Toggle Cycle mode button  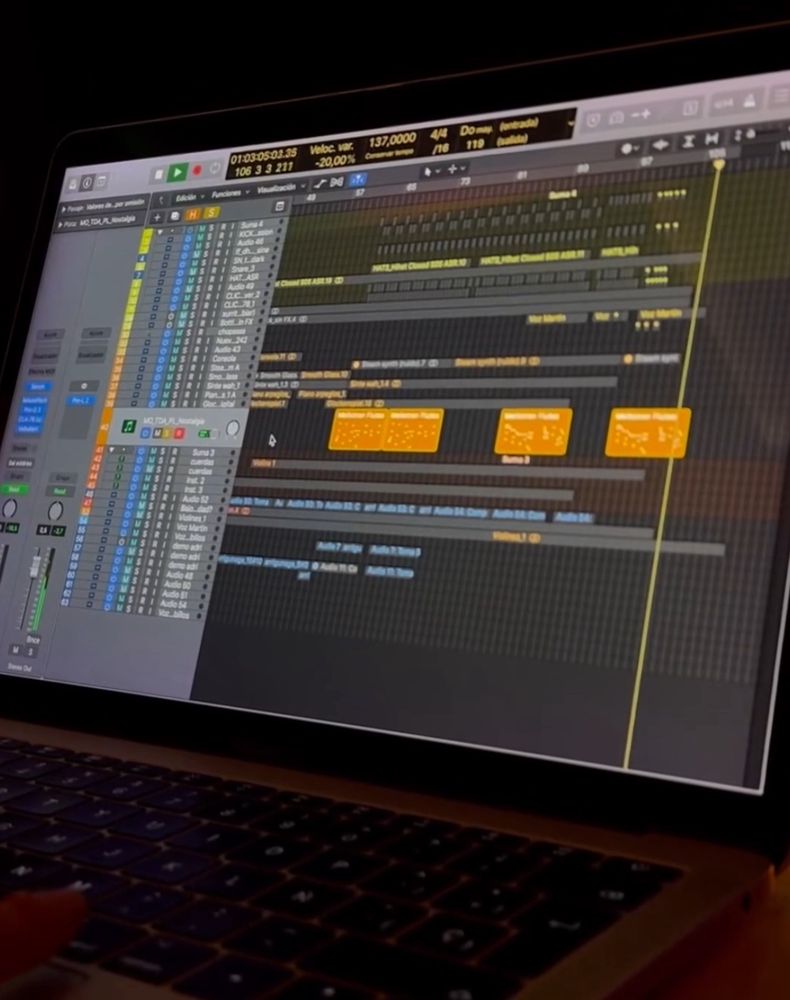pyautogui.click(x=214, y=168)
